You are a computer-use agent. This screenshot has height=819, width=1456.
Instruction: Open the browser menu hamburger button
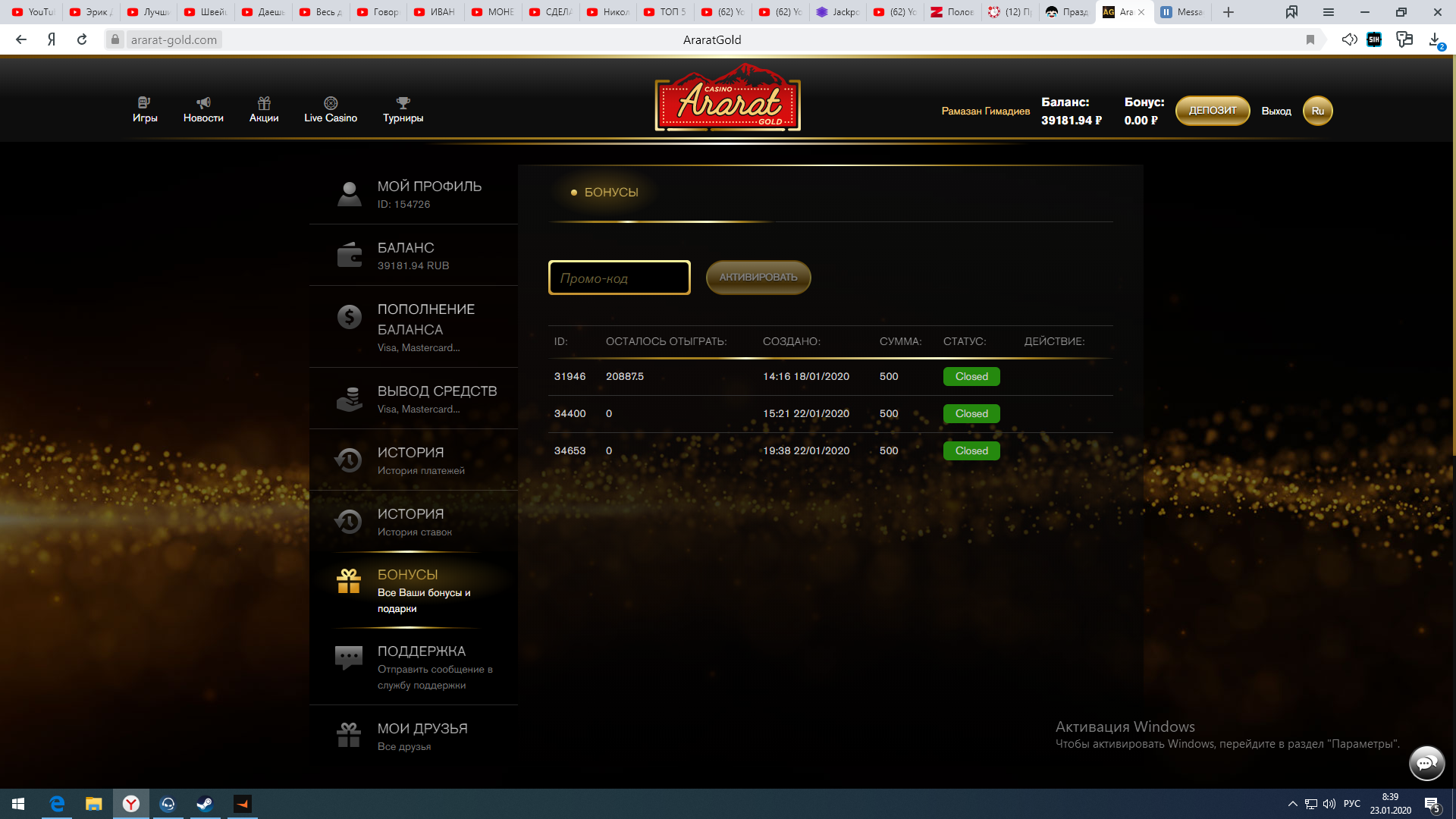(x=1328, y=12)
